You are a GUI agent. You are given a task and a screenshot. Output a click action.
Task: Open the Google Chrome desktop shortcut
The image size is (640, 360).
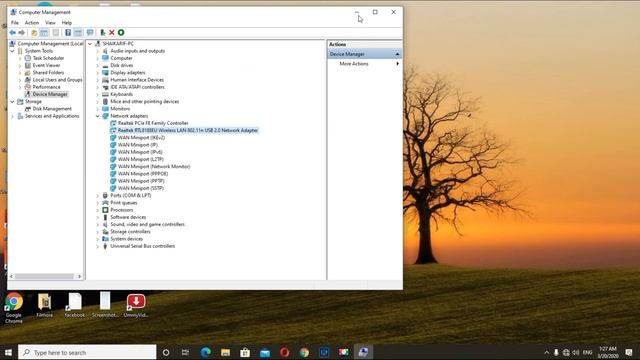coord(14,308)
